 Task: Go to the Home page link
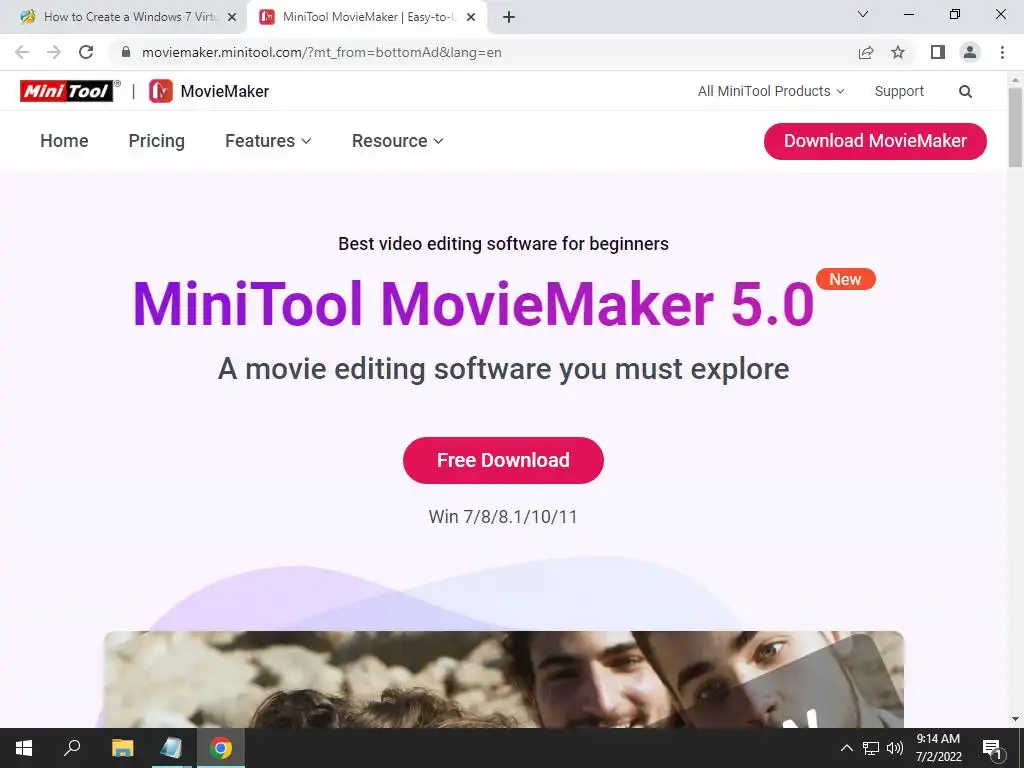coord(64,141)
